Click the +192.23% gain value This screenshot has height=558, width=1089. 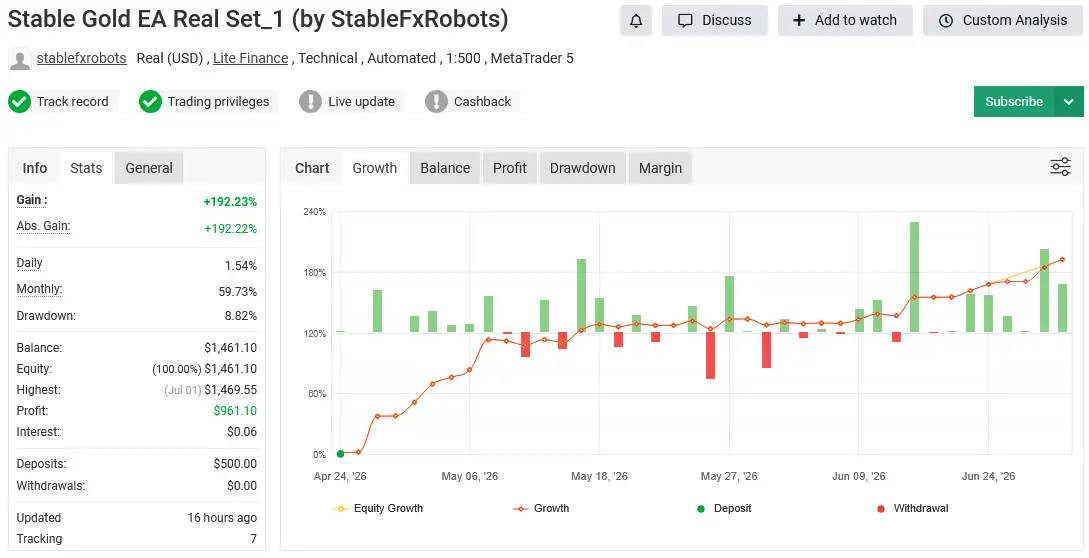click(230, 202)
